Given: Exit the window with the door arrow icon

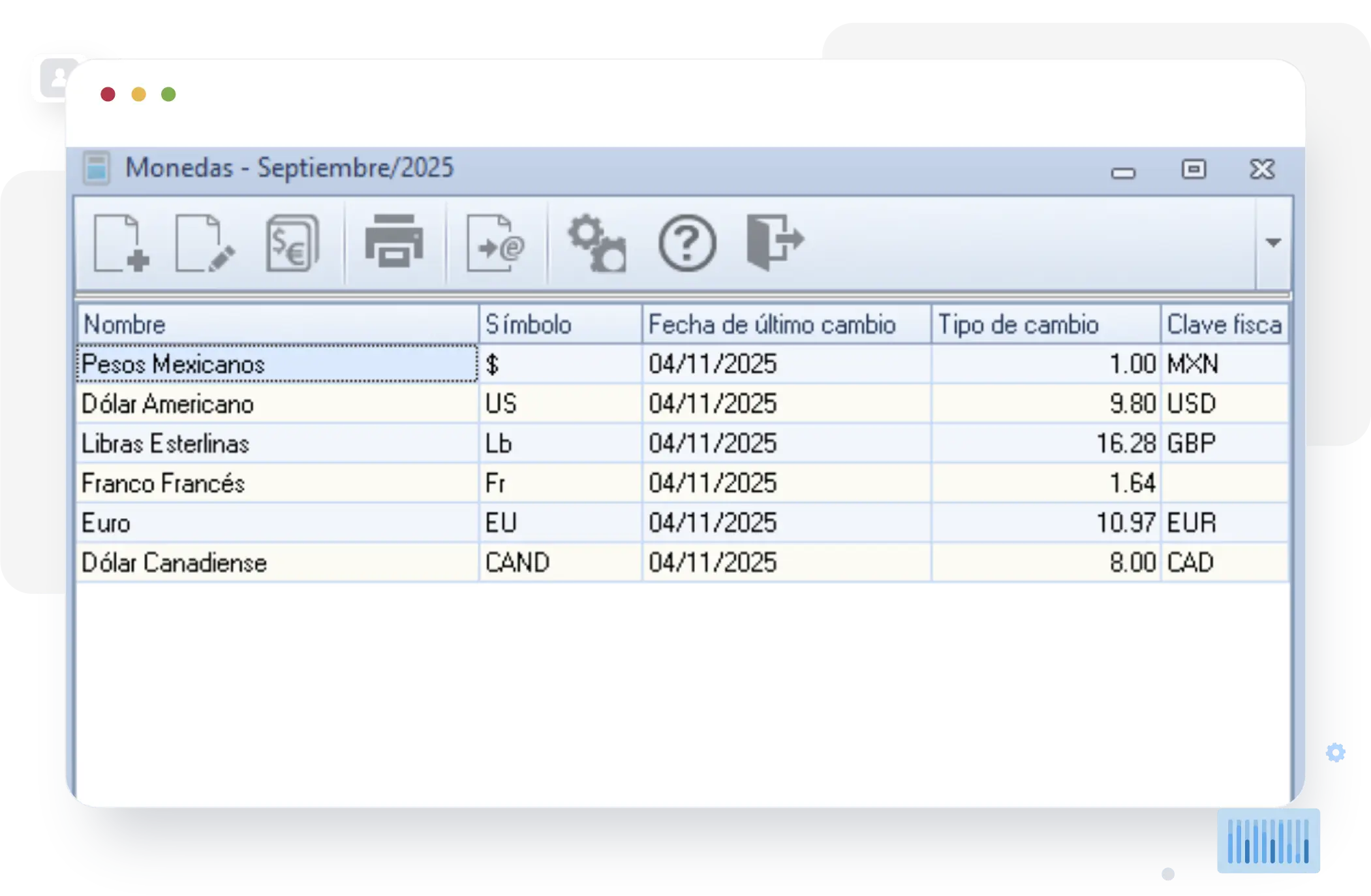Looking at the screenshot, I should (775, 241).
